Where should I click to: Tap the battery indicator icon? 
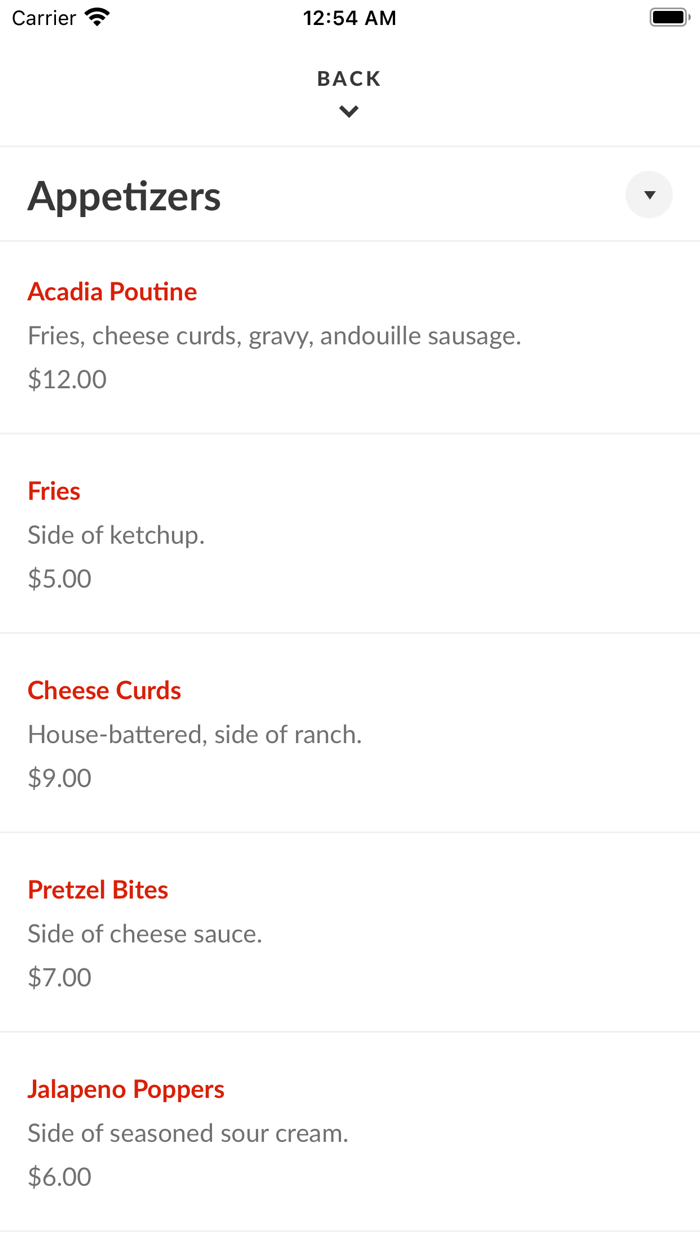coord(668,17)
